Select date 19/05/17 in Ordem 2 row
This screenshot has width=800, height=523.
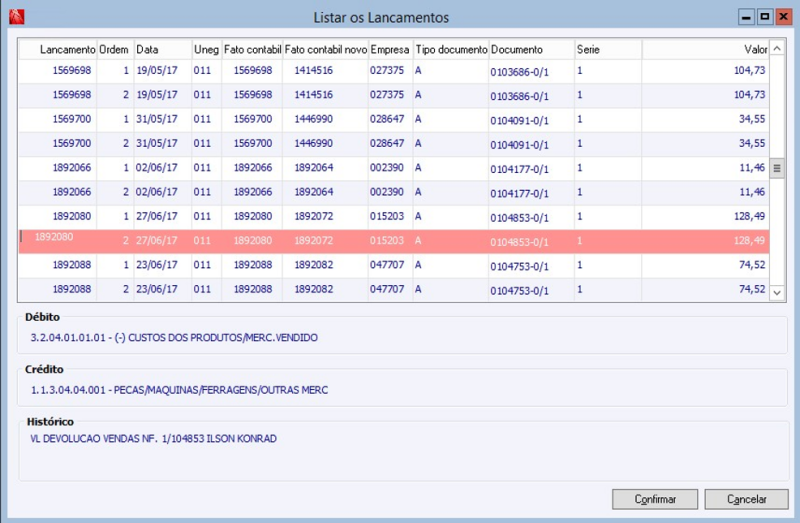157,95
